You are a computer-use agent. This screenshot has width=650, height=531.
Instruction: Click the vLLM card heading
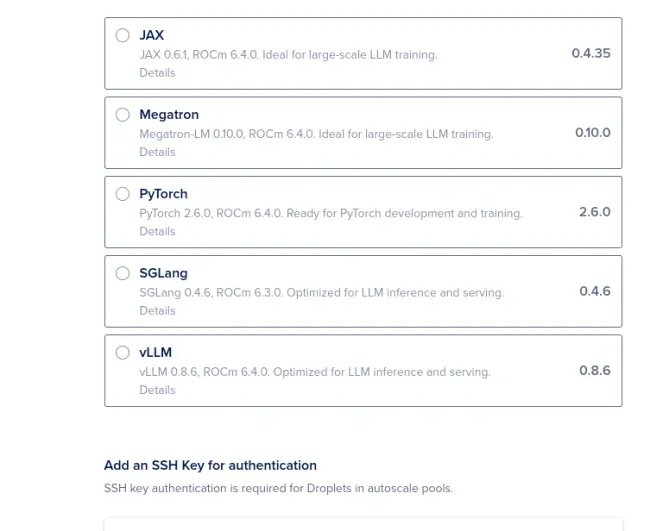(x=155, y=352)
